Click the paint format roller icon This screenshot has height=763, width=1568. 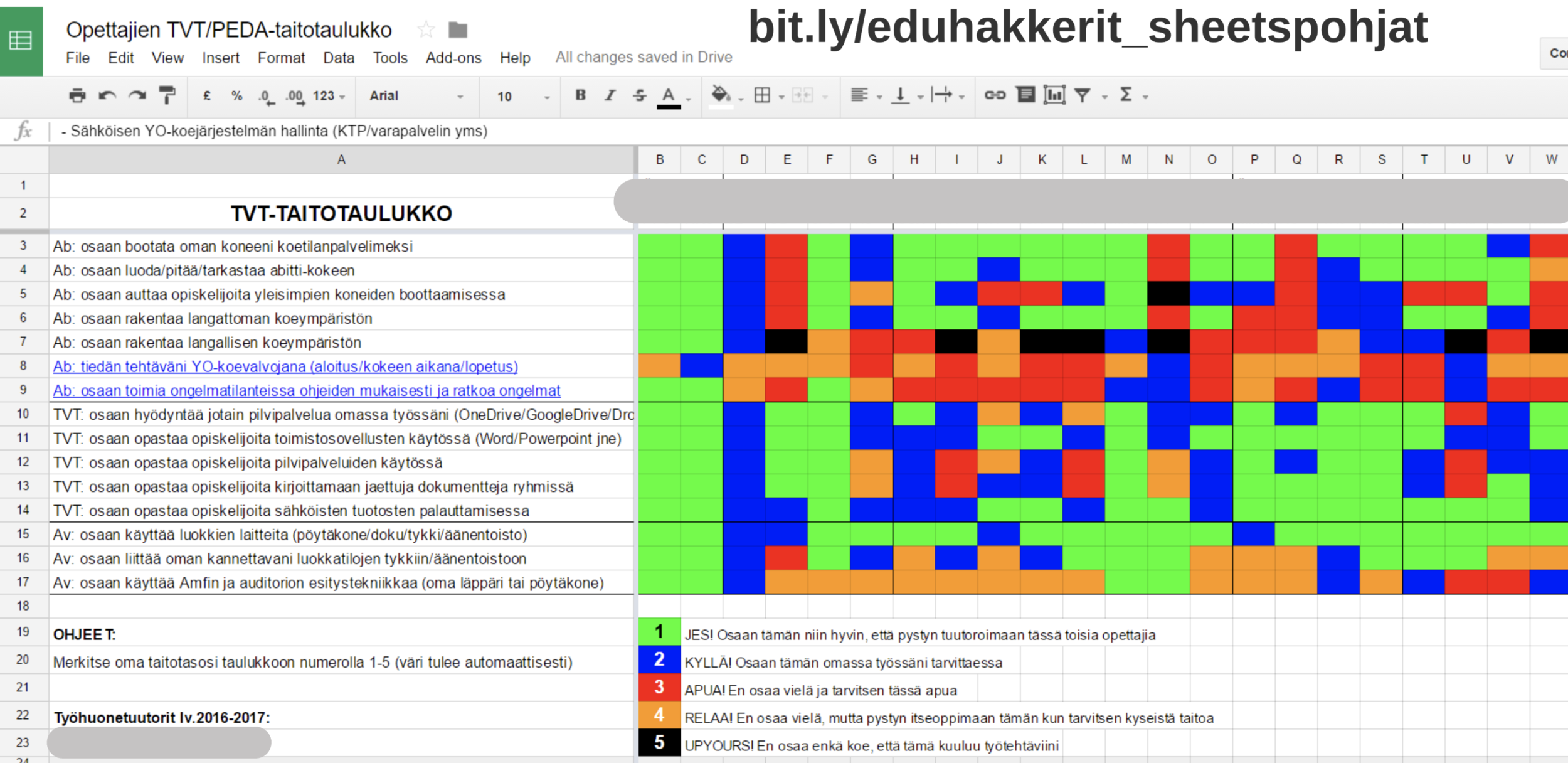point(167,95)
